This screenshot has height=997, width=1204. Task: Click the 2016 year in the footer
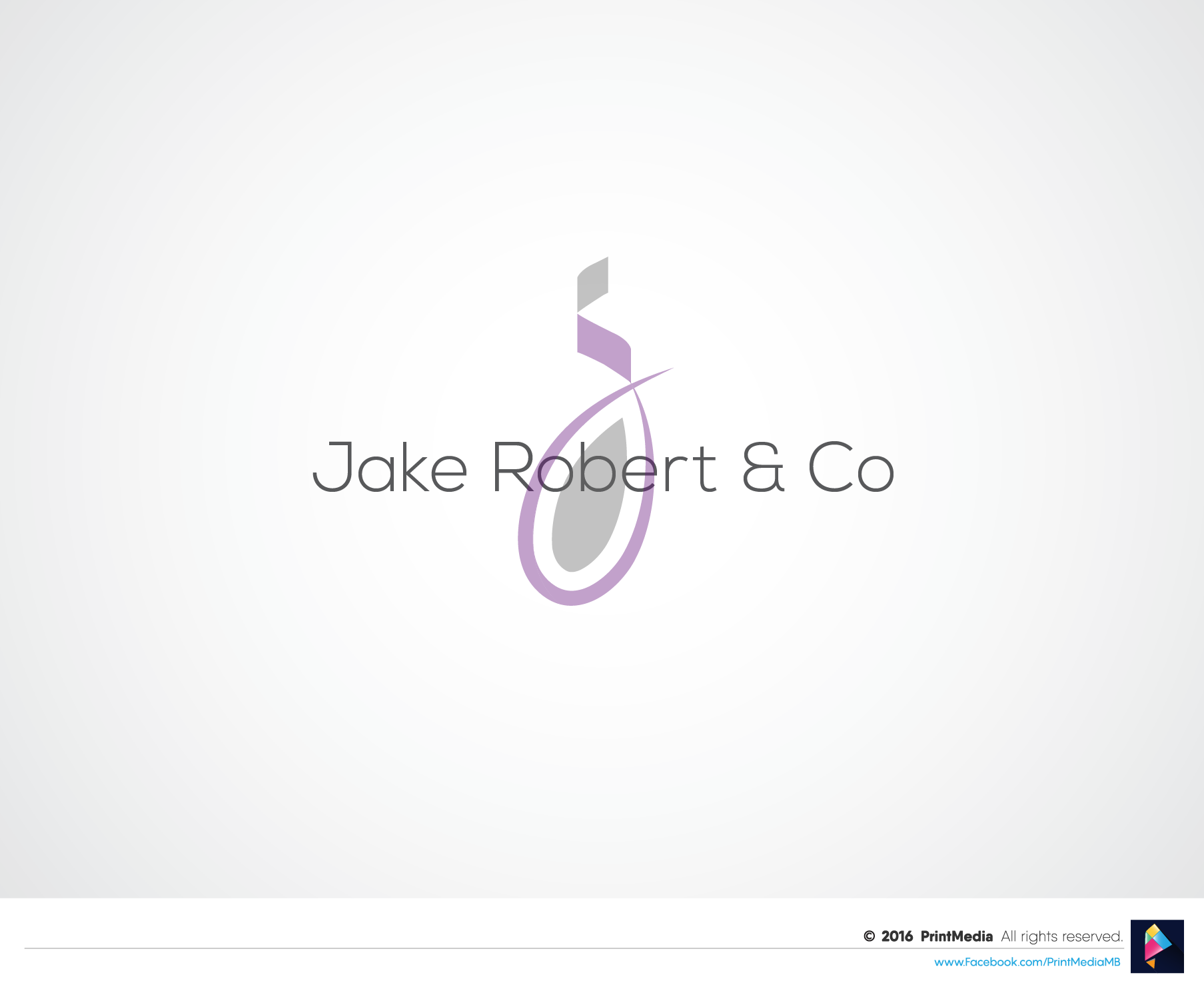tap(897, 936)
